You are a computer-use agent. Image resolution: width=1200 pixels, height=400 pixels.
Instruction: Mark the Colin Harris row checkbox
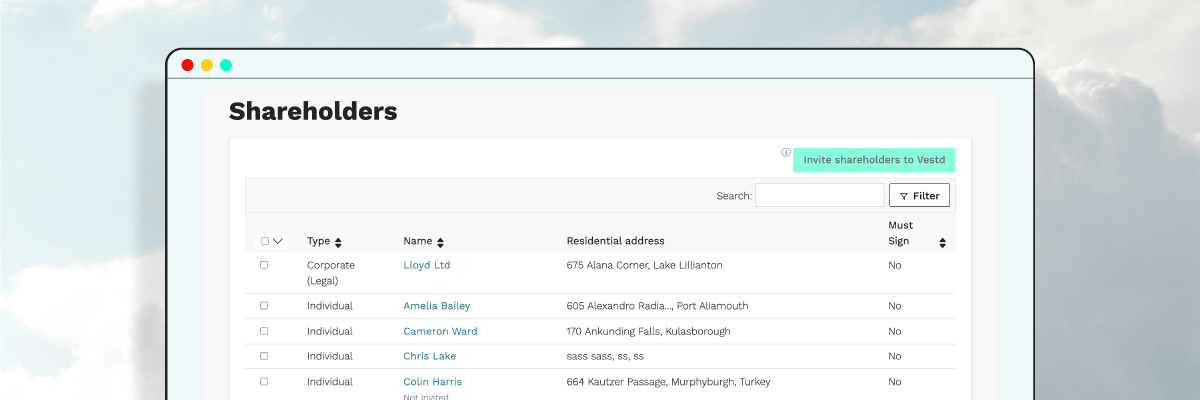(264, 381)
